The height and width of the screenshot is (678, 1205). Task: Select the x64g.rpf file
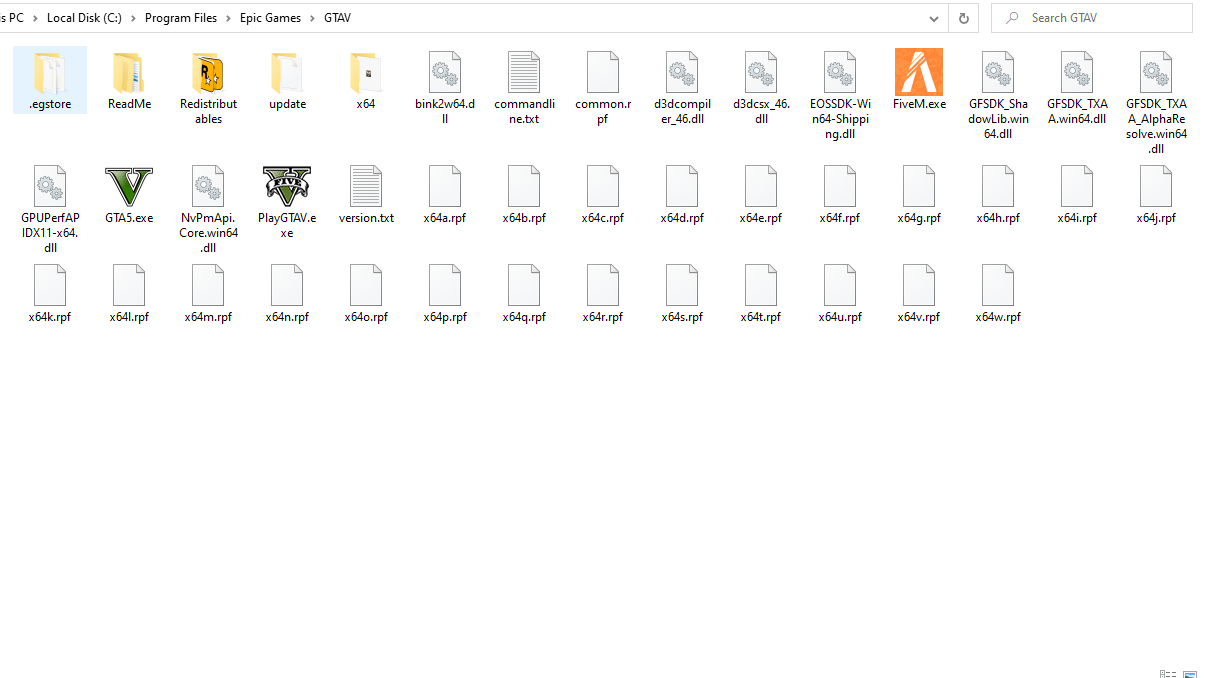[919, 194]
